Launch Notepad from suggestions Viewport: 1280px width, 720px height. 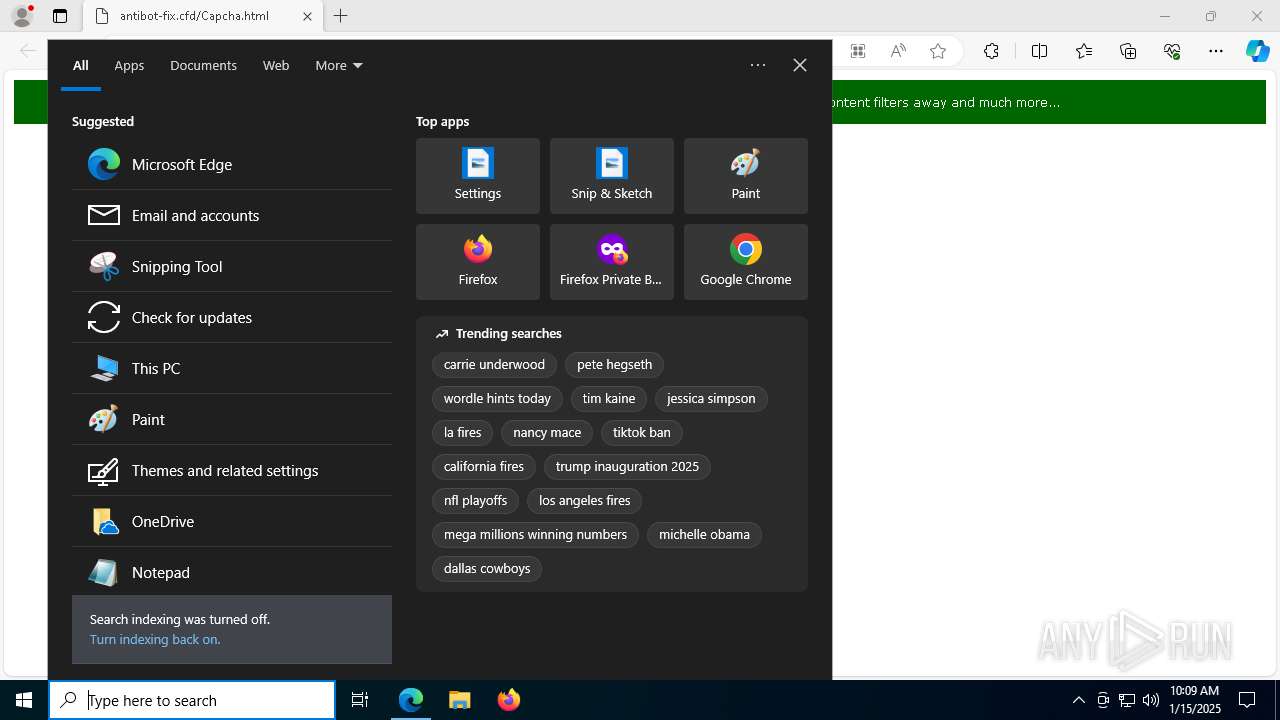click(x=232, y=572)
